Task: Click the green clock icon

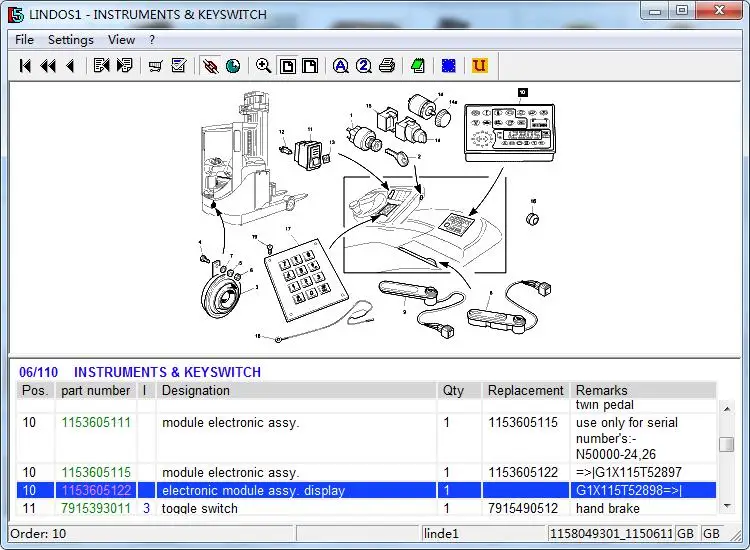Action: point(233,66)
